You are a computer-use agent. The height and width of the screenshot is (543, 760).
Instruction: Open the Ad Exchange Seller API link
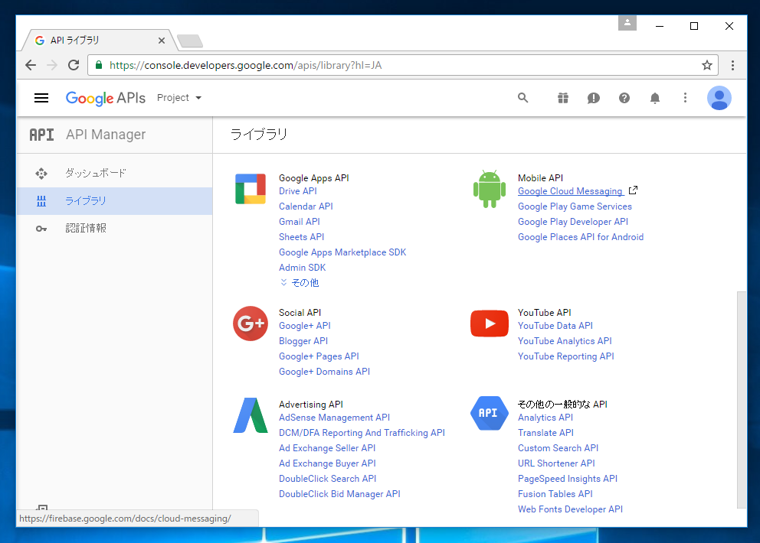coord(327,448)
